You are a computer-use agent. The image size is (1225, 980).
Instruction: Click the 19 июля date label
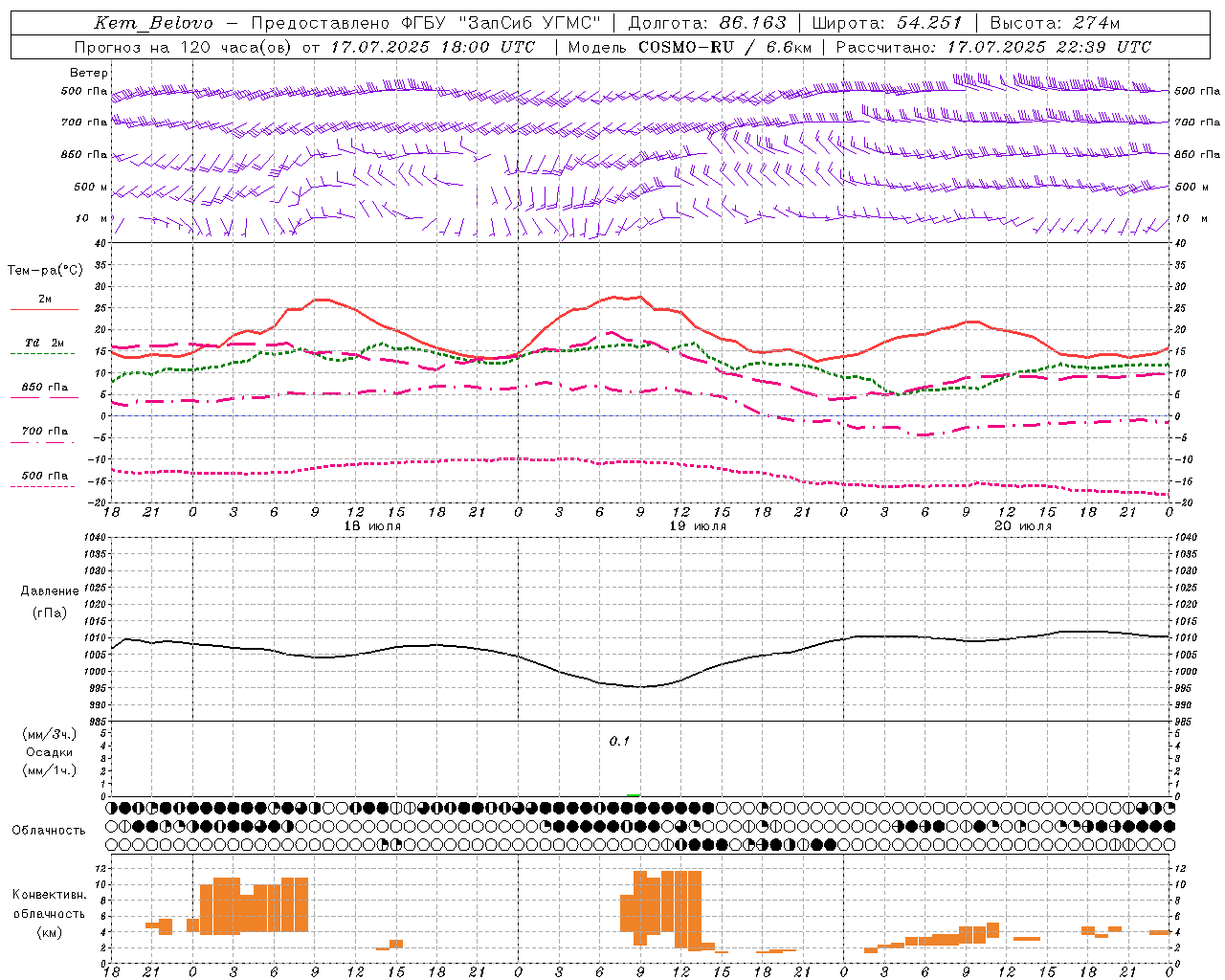698,526
